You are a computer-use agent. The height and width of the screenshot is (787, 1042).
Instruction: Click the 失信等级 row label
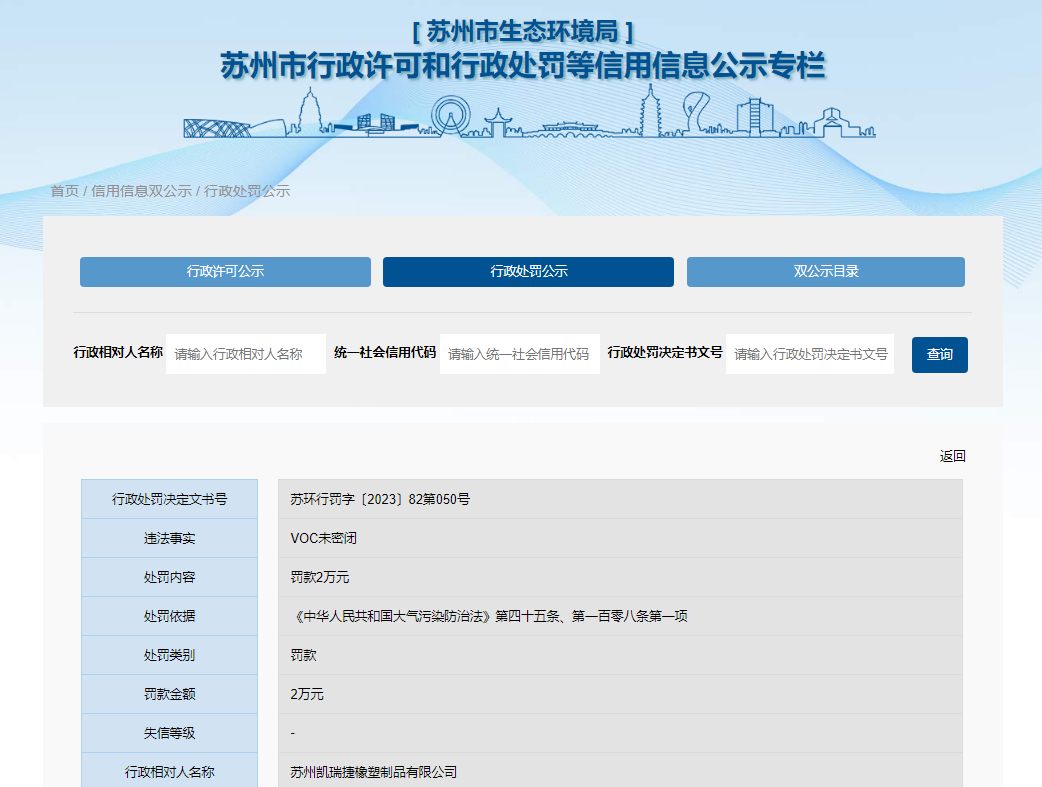[x=169, y=733]
